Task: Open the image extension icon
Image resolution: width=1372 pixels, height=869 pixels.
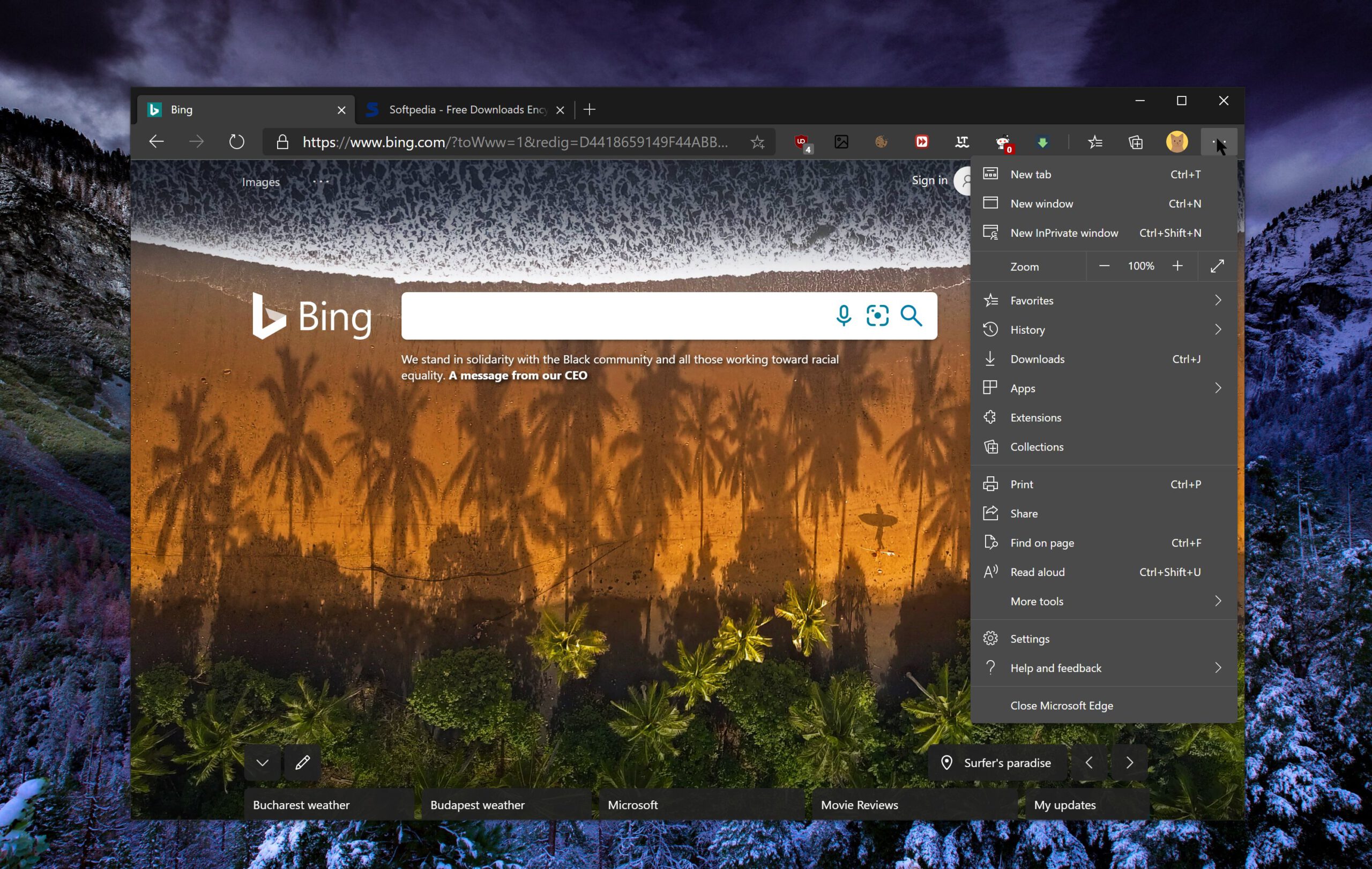Action: (x=841, y=142)
